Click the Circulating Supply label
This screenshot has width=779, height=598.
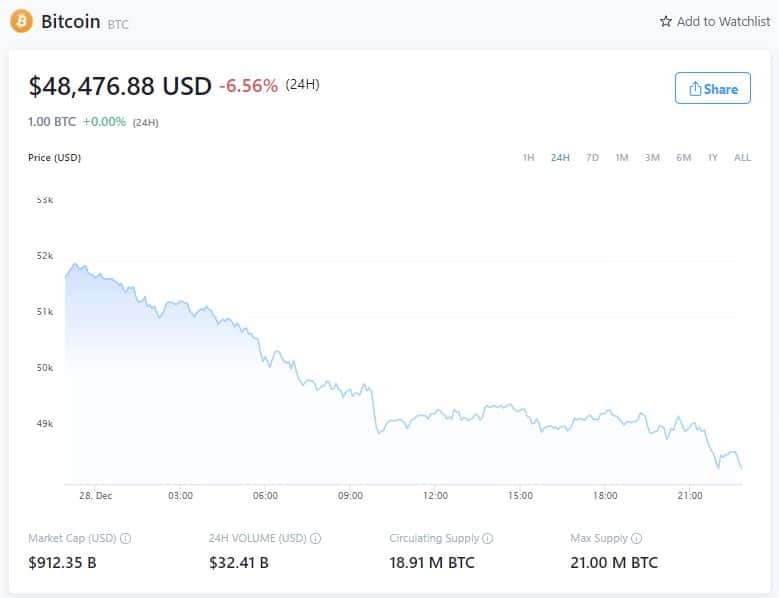coord(434,538)
